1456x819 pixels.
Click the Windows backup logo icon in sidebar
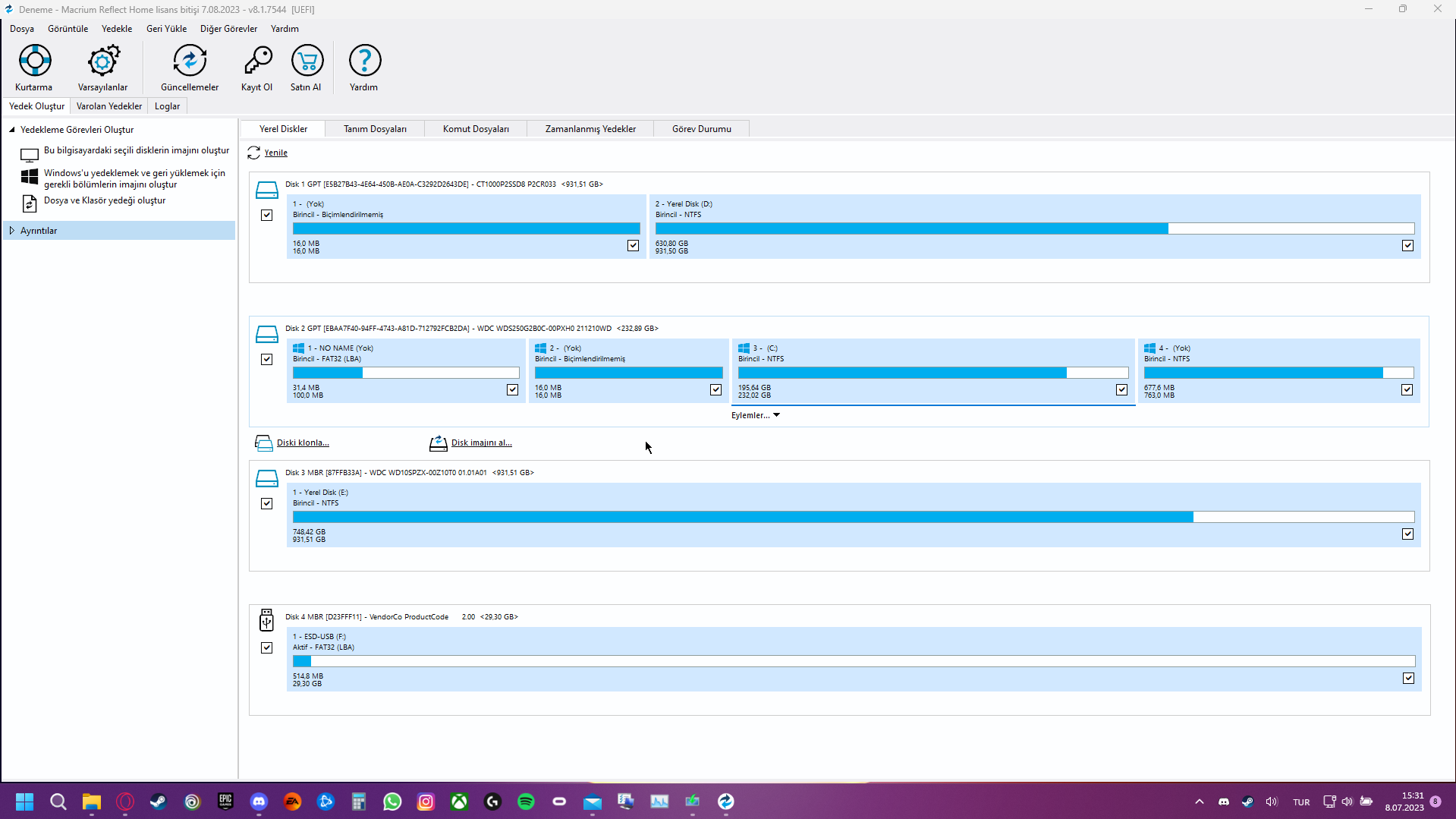point(30,177)
